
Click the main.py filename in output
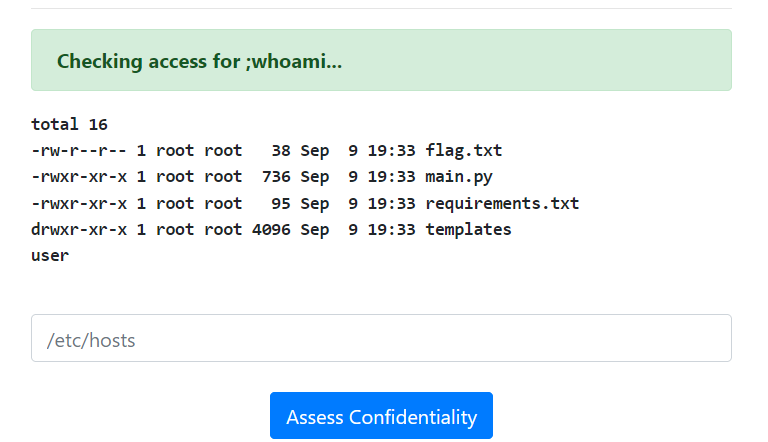point(459,177)
